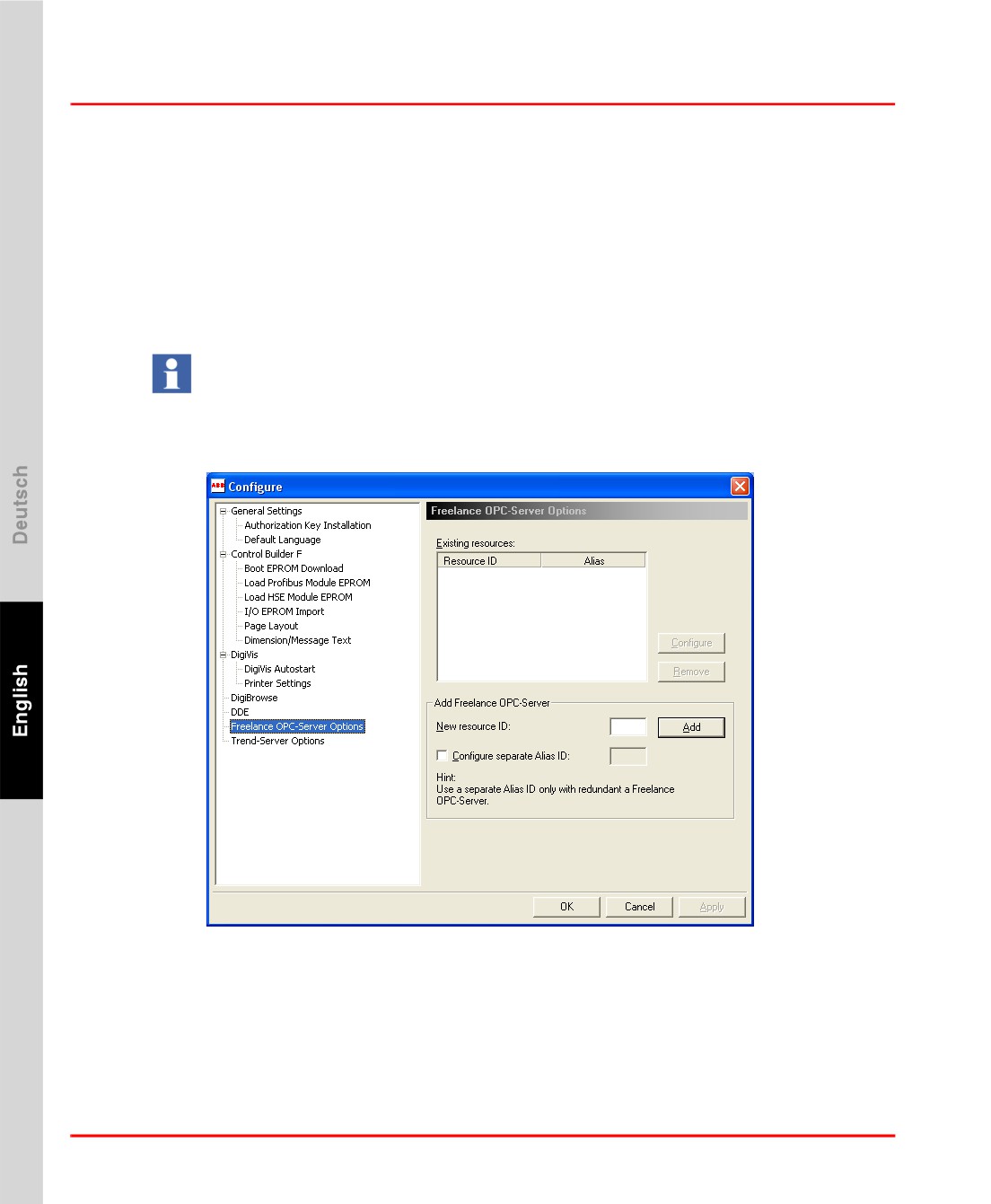Select Page Layout entry

pyautogui.click(x=271, y=626)
